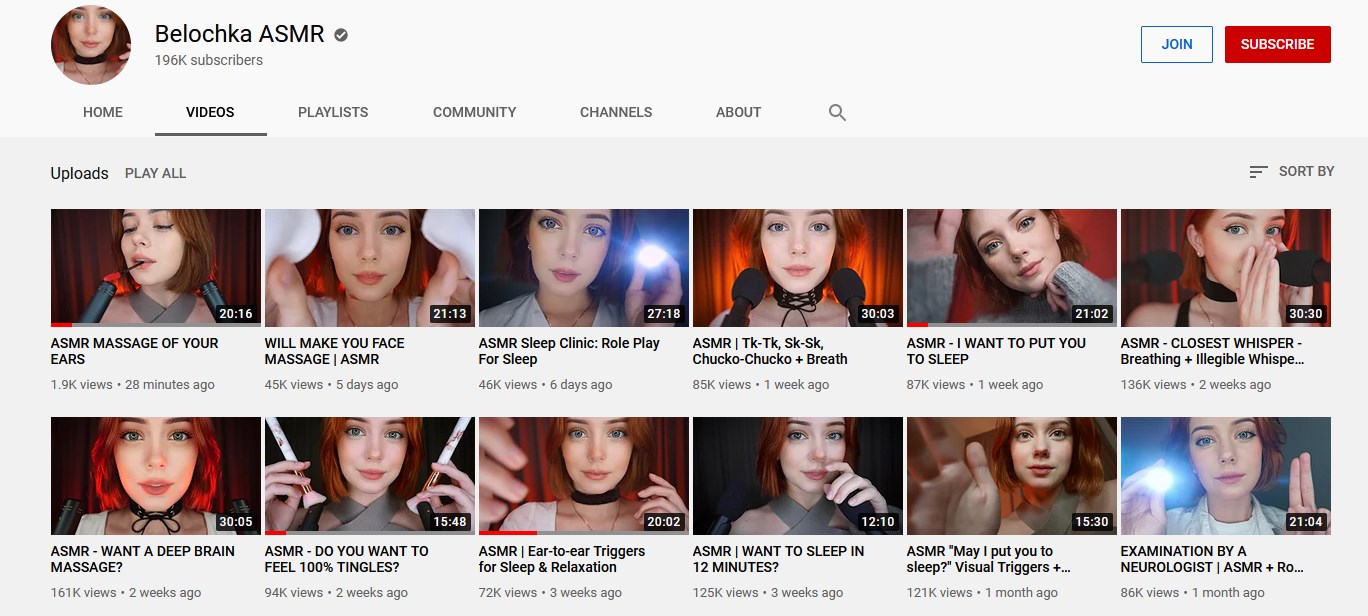Open the CLOSEST WHISPER video thumbnail
Screen dimensions: 1368x616
click(1226, 268)
